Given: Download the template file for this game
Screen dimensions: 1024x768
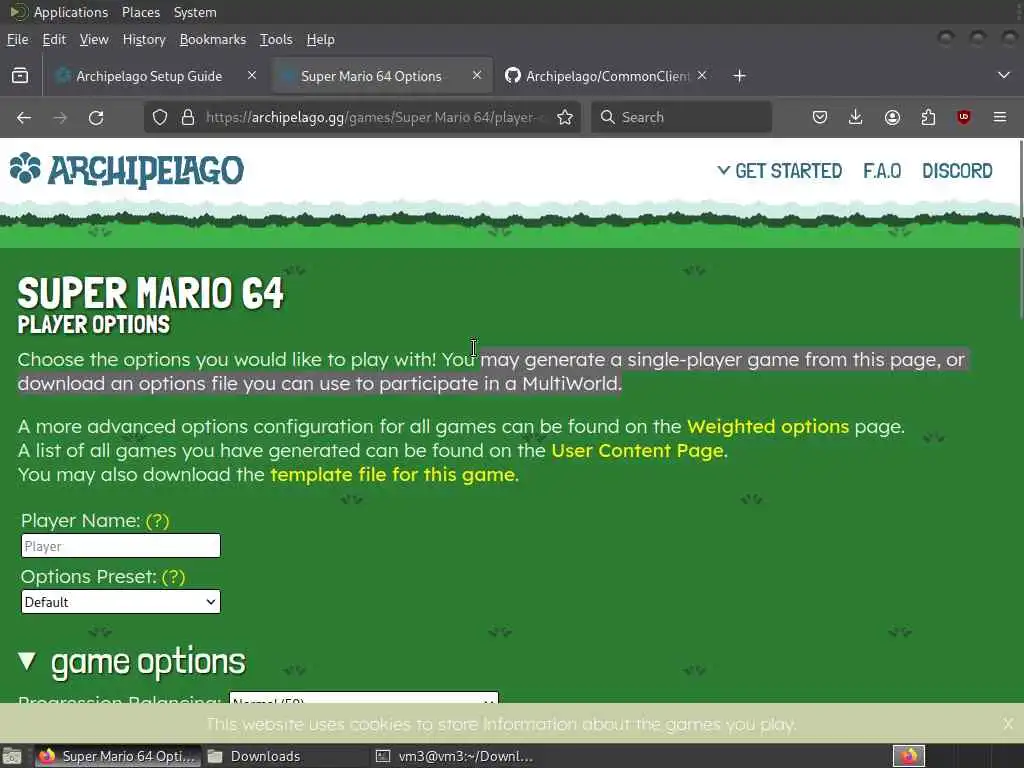Looking at the screenshot, I should pos(392,475).
